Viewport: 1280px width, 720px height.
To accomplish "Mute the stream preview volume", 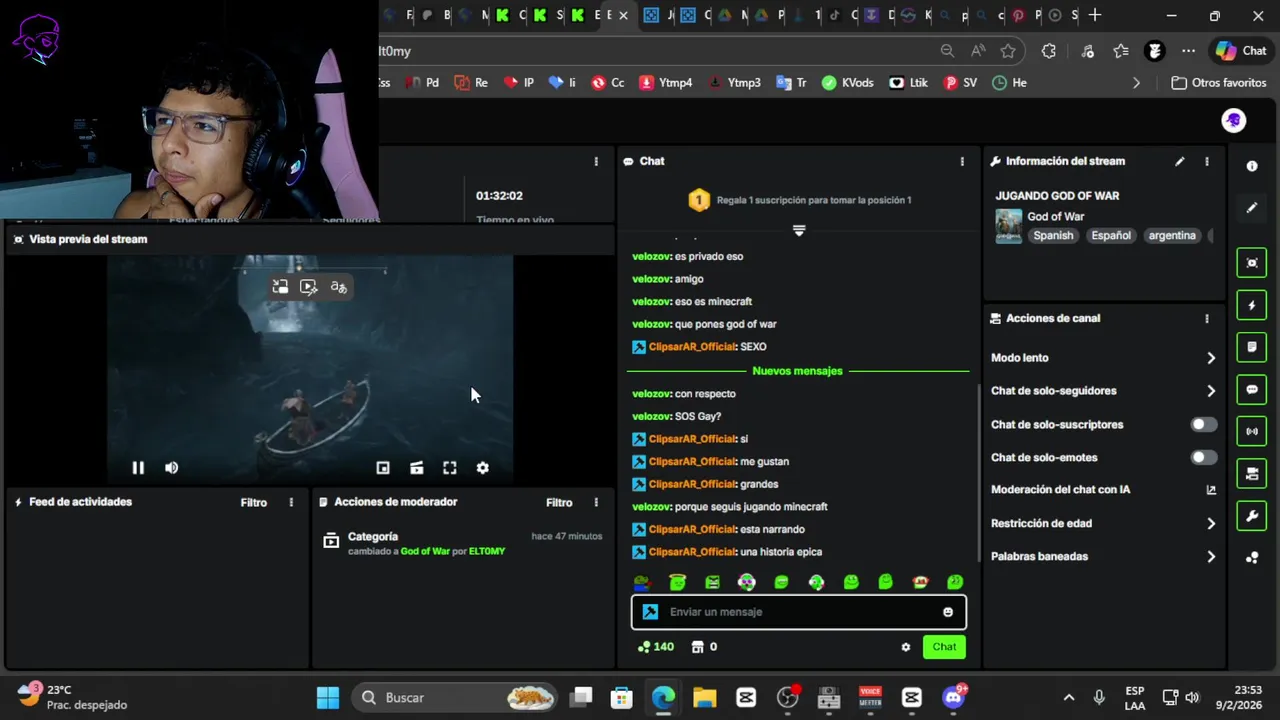I will tap(172, 468).
